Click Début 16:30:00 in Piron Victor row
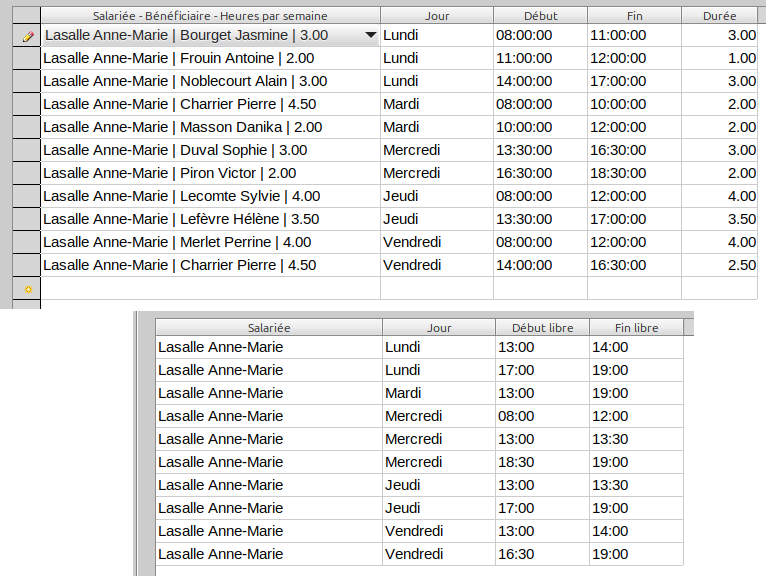This screenshot has width=772, height=576. click(541, 173)
